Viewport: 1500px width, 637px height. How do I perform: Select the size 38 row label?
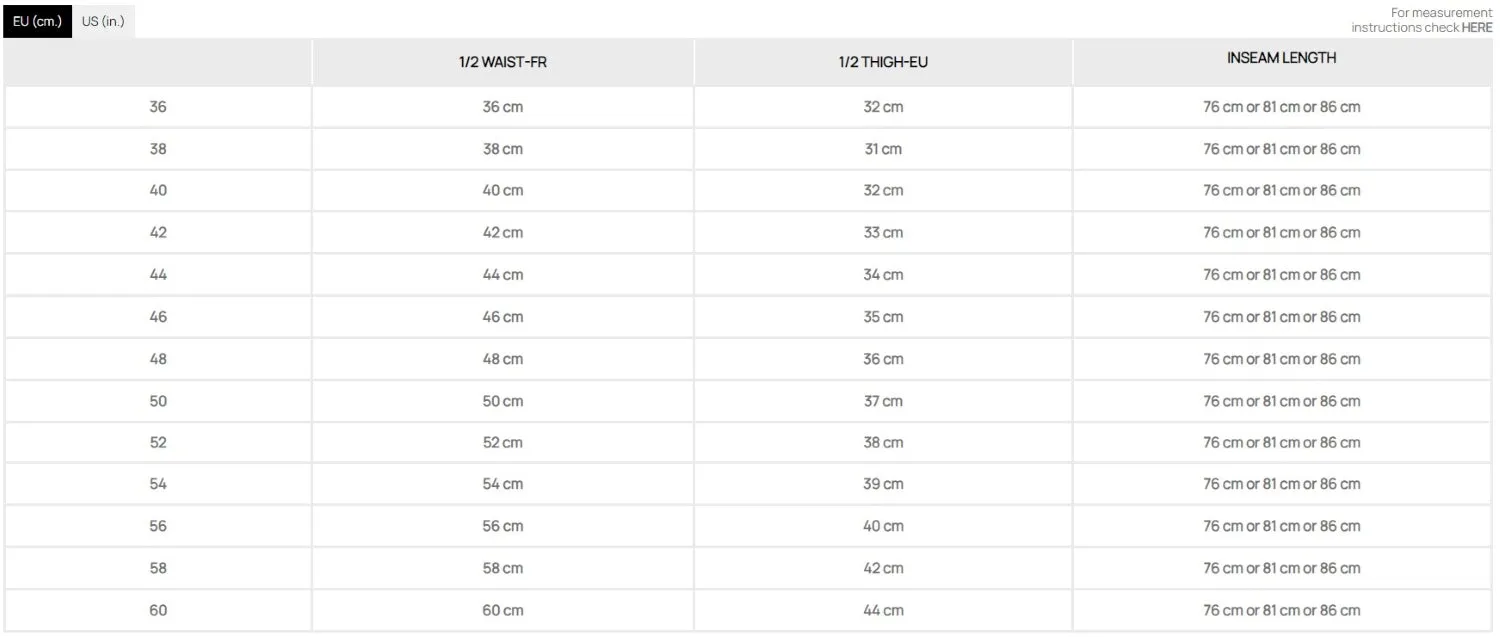[x=158, y=149]
